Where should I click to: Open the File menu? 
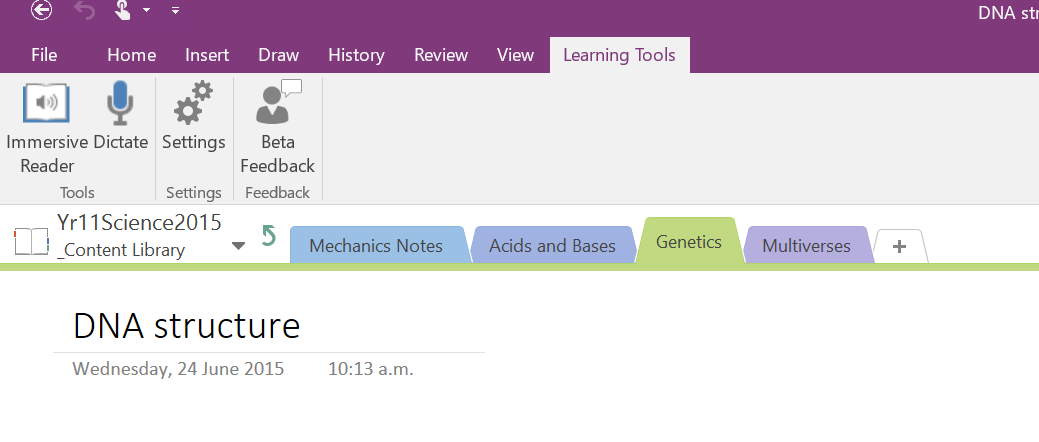coord(44,55)
